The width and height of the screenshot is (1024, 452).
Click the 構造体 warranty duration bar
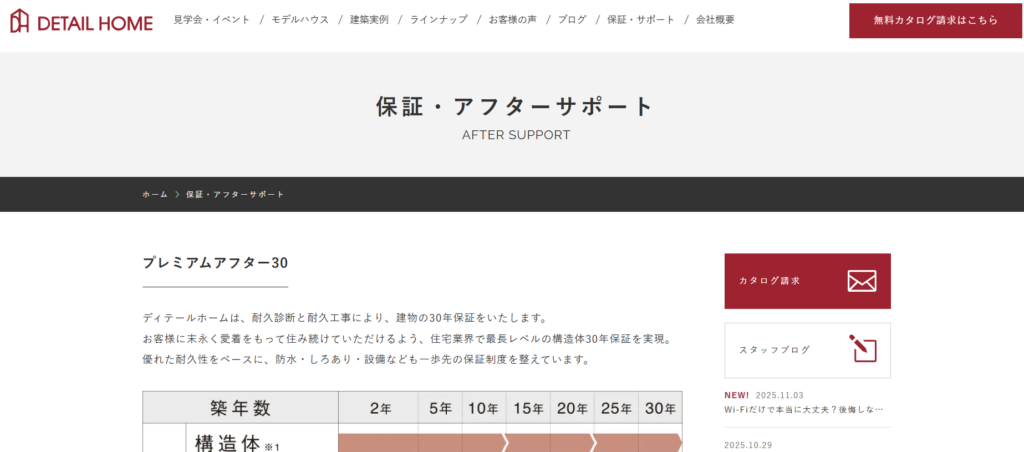[510, 442]
